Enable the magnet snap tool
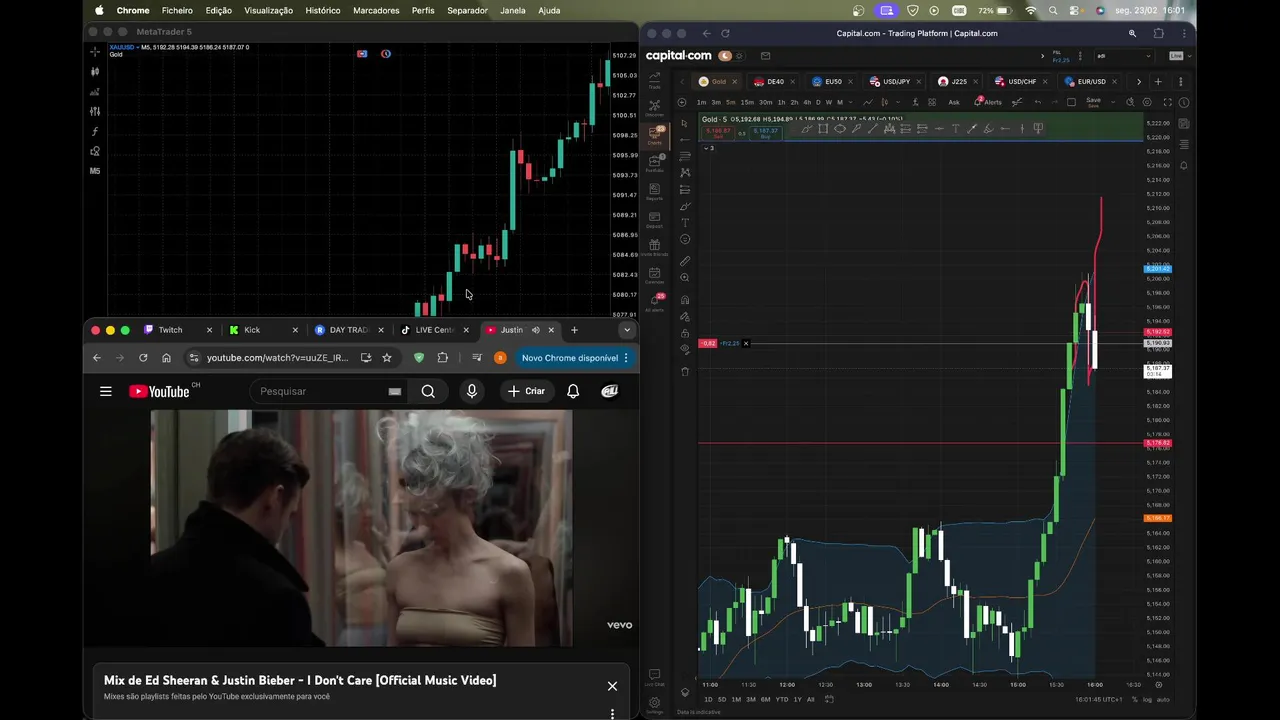This screenshot has width=1280, height=720. [685, 299]
